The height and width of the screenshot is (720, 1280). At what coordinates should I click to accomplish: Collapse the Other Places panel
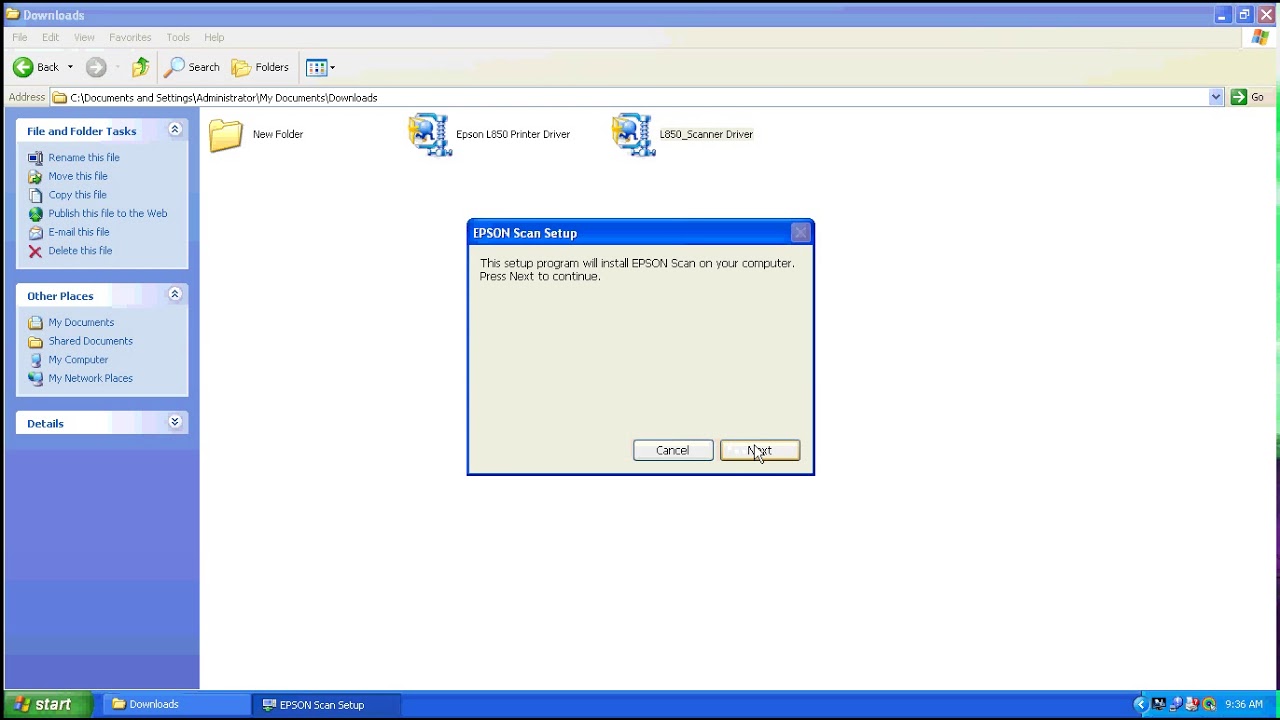coord(175,295)
